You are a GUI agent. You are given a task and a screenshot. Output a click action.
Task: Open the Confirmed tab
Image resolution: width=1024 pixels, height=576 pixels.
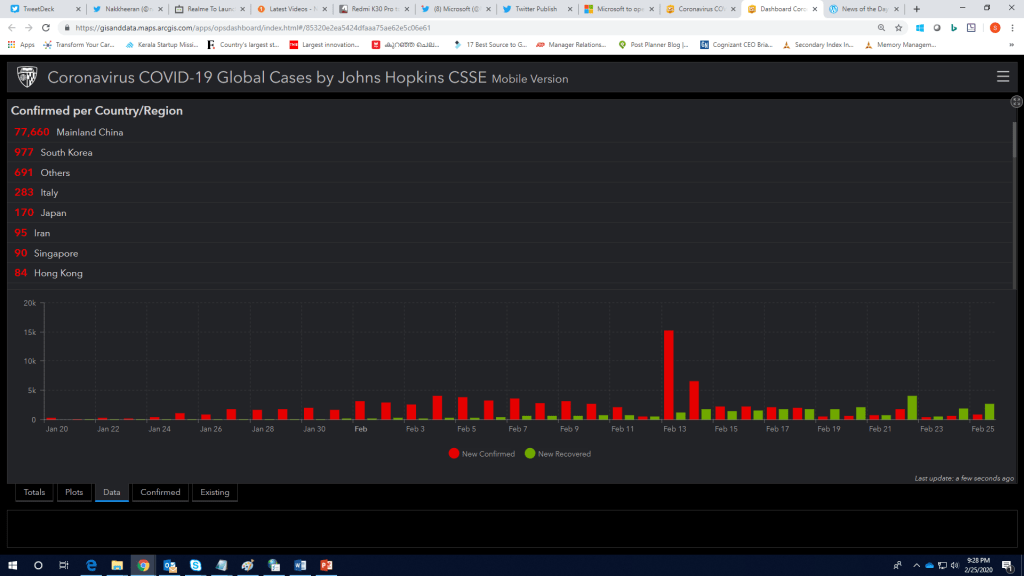pyautogui.click(x=160, y=492)
